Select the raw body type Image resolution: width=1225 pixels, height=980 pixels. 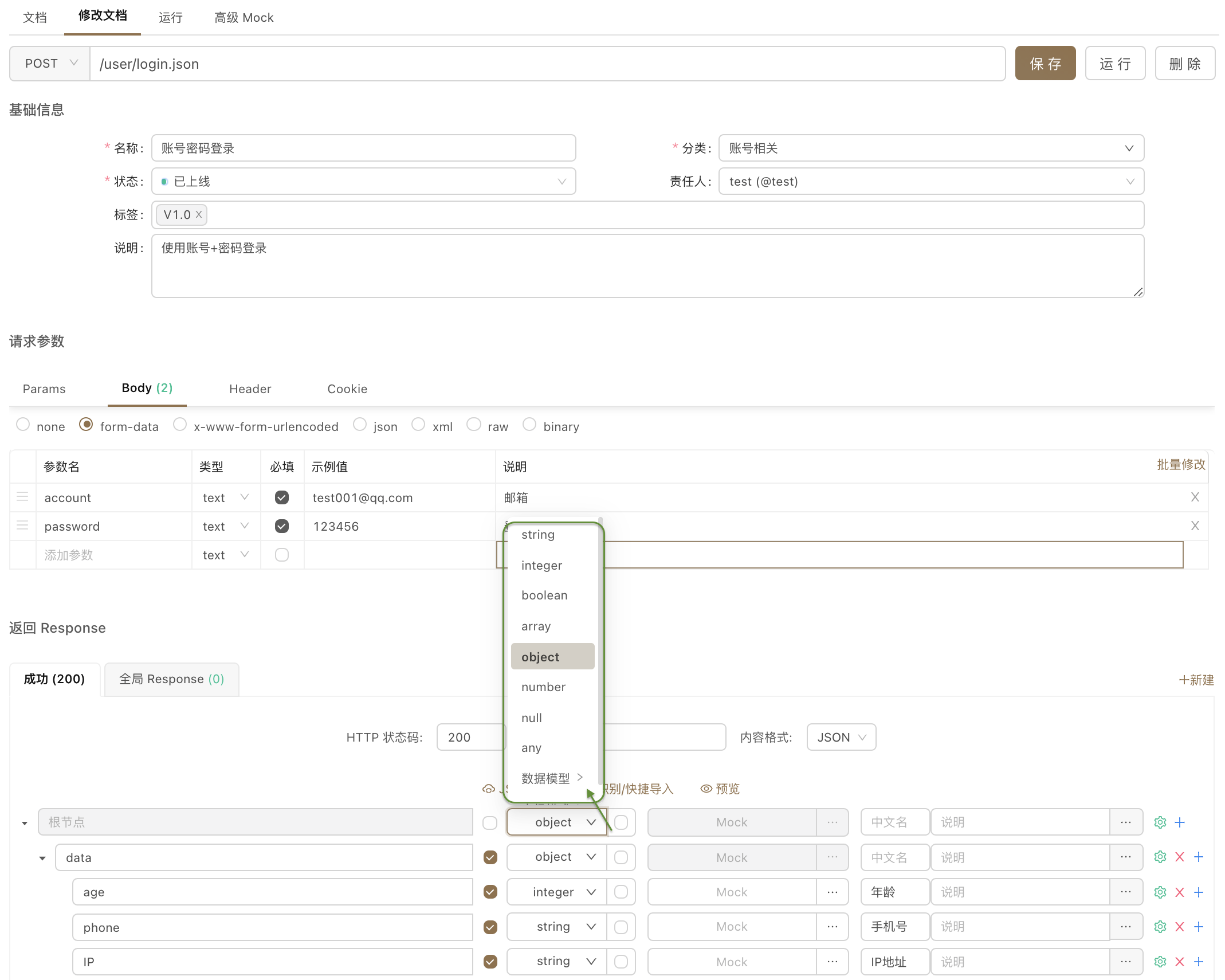click(474, 425)
